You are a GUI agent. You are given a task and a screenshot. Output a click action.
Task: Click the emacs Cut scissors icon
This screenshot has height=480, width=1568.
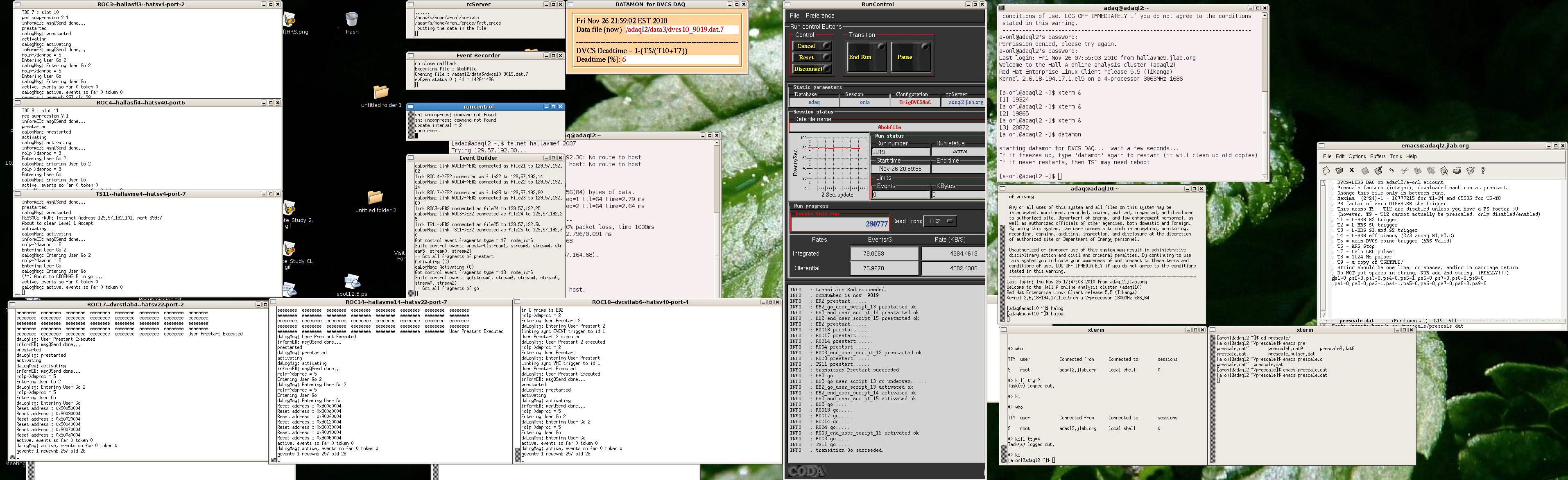coord(1405,170)
